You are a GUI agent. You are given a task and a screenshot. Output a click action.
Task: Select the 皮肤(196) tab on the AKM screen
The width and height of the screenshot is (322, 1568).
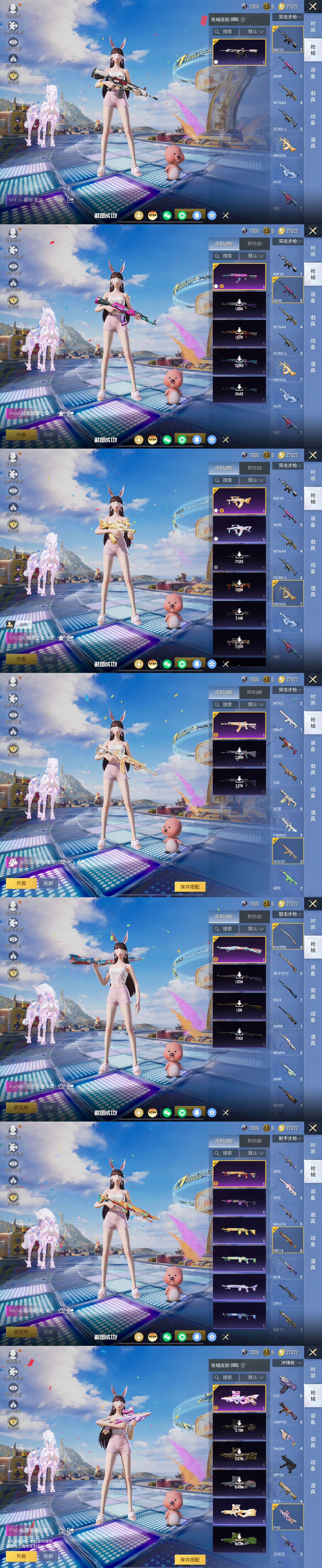click(224, 243)
